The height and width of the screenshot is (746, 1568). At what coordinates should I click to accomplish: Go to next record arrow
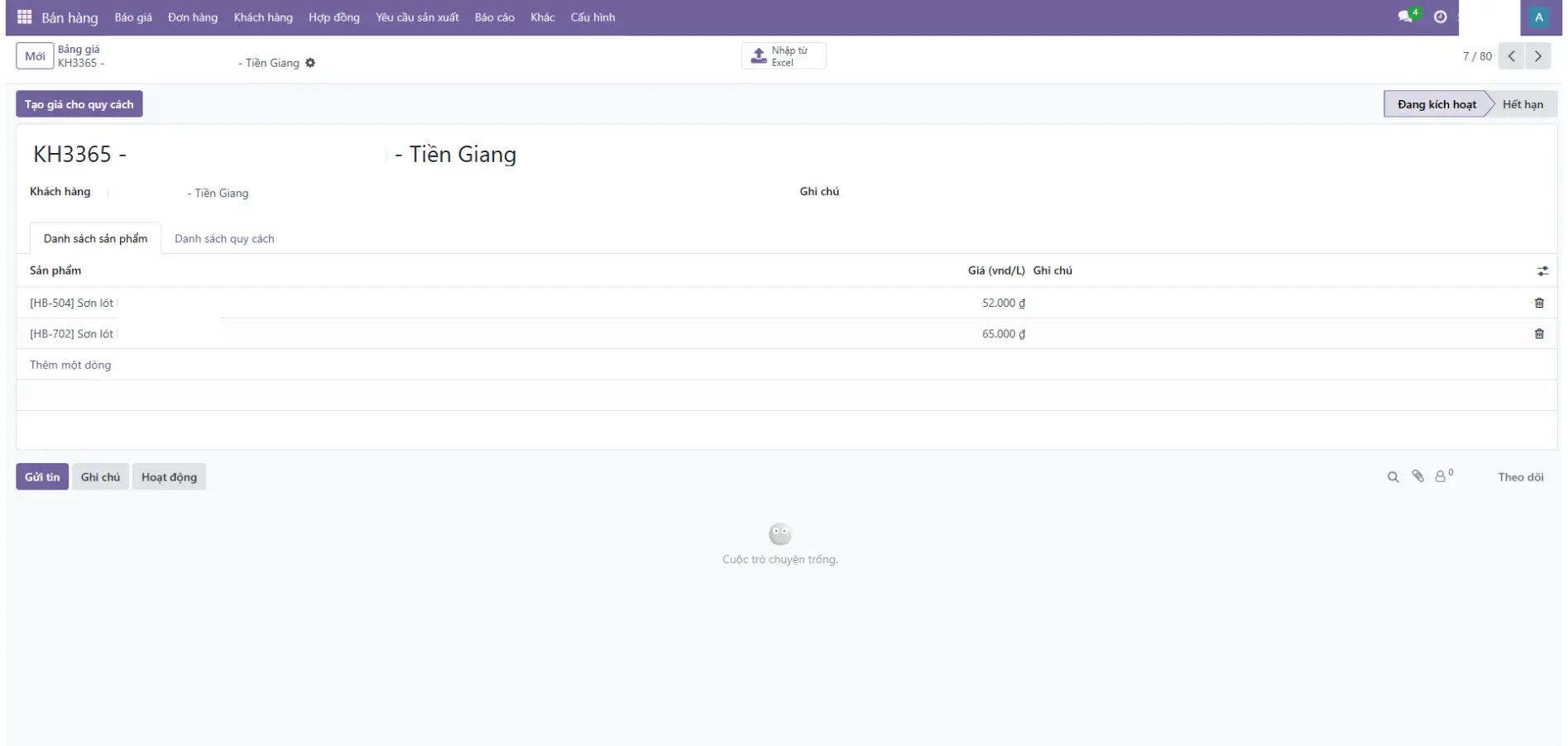point(1538,56)
